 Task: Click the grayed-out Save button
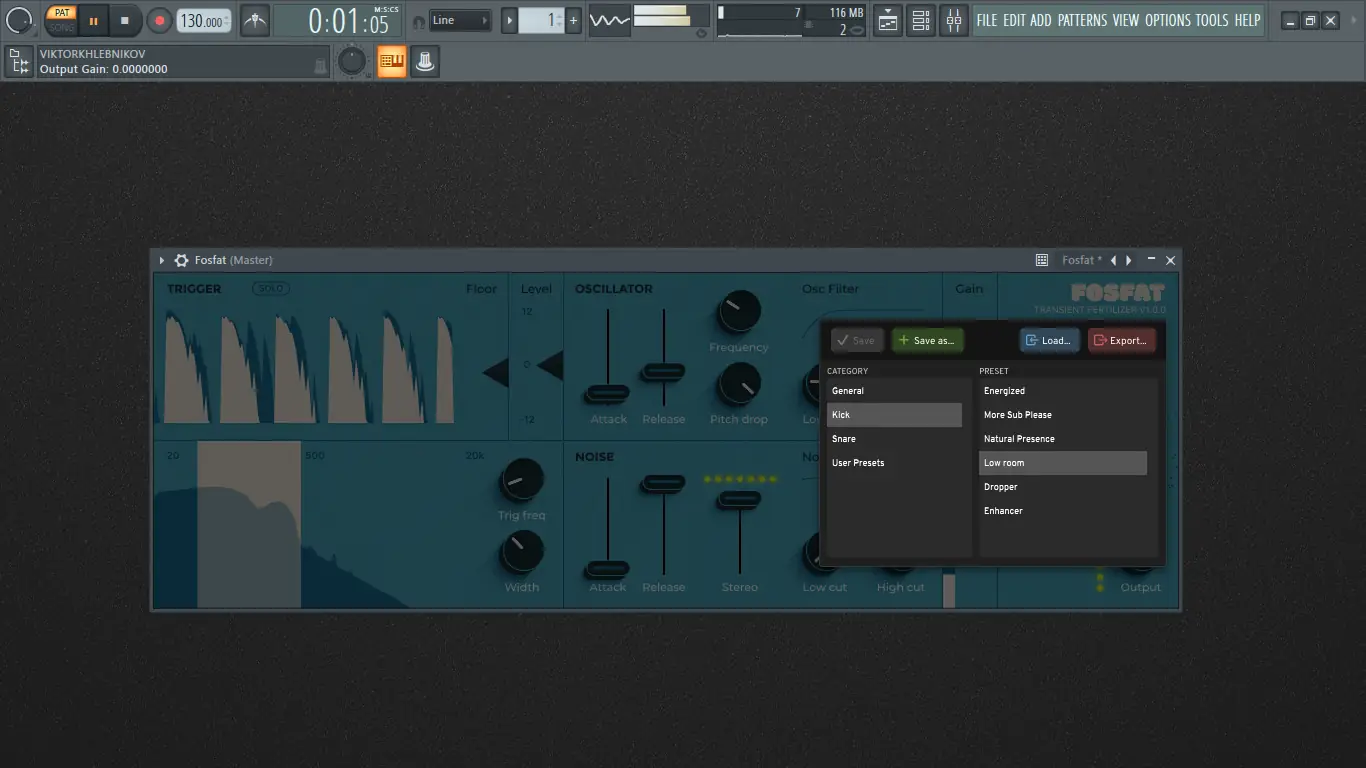pos(856,340)
